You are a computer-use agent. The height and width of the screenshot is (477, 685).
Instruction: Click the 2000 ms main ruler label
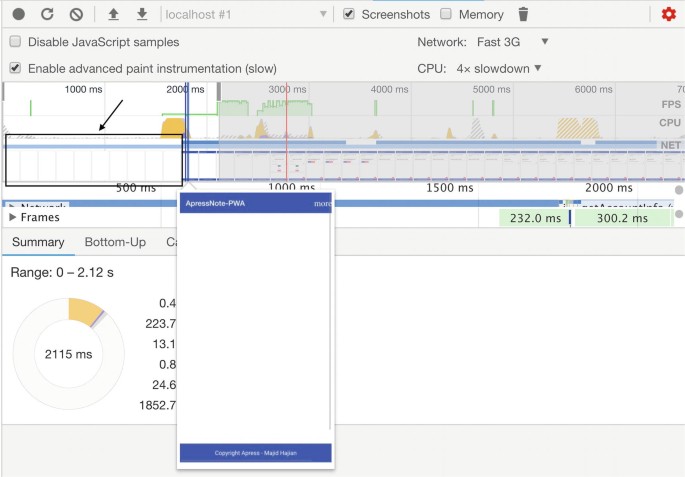(x=609, y=188)
